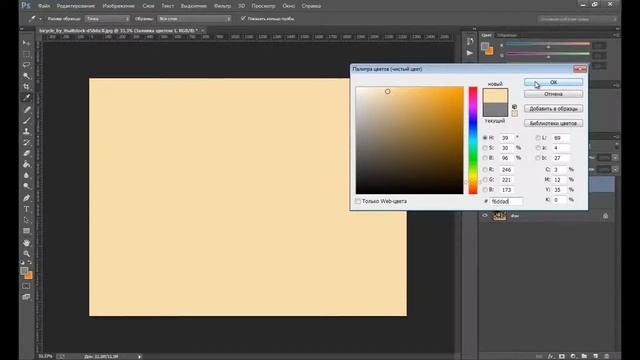Image resolution: width=640 pixels, height=360 pixels.
Task: Open the Слои menu
Action: 148,6
